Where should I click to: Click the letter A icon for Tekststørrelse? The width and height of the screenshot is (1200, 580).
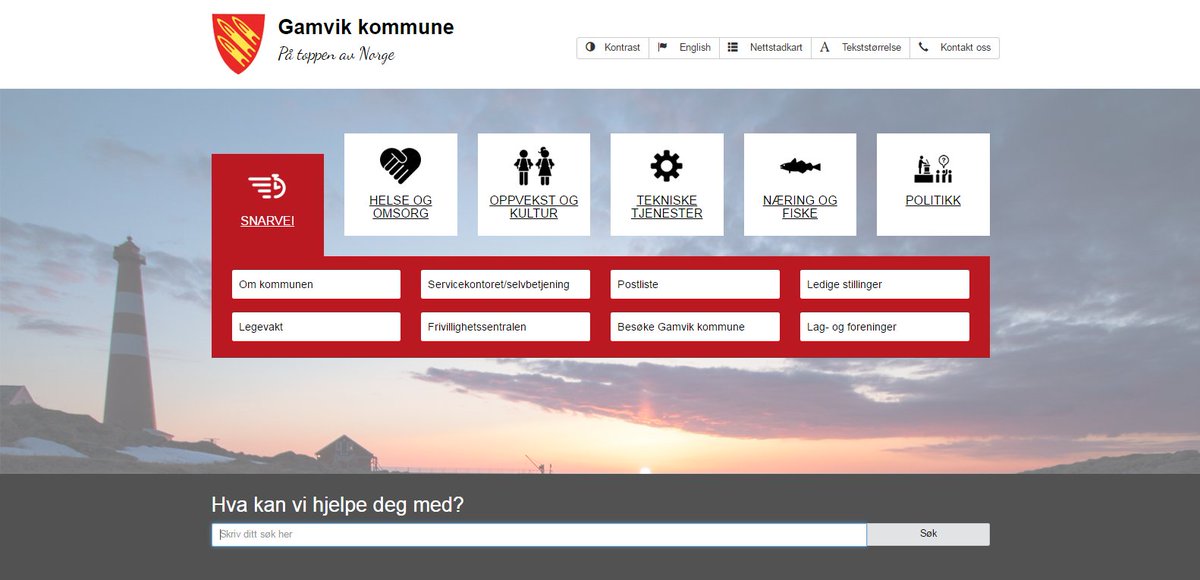(825, 47)
